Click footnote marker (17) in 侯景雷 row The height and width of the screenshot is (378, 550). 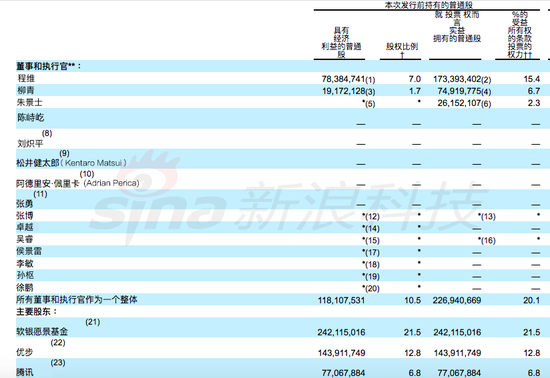(x=372, y=252)
